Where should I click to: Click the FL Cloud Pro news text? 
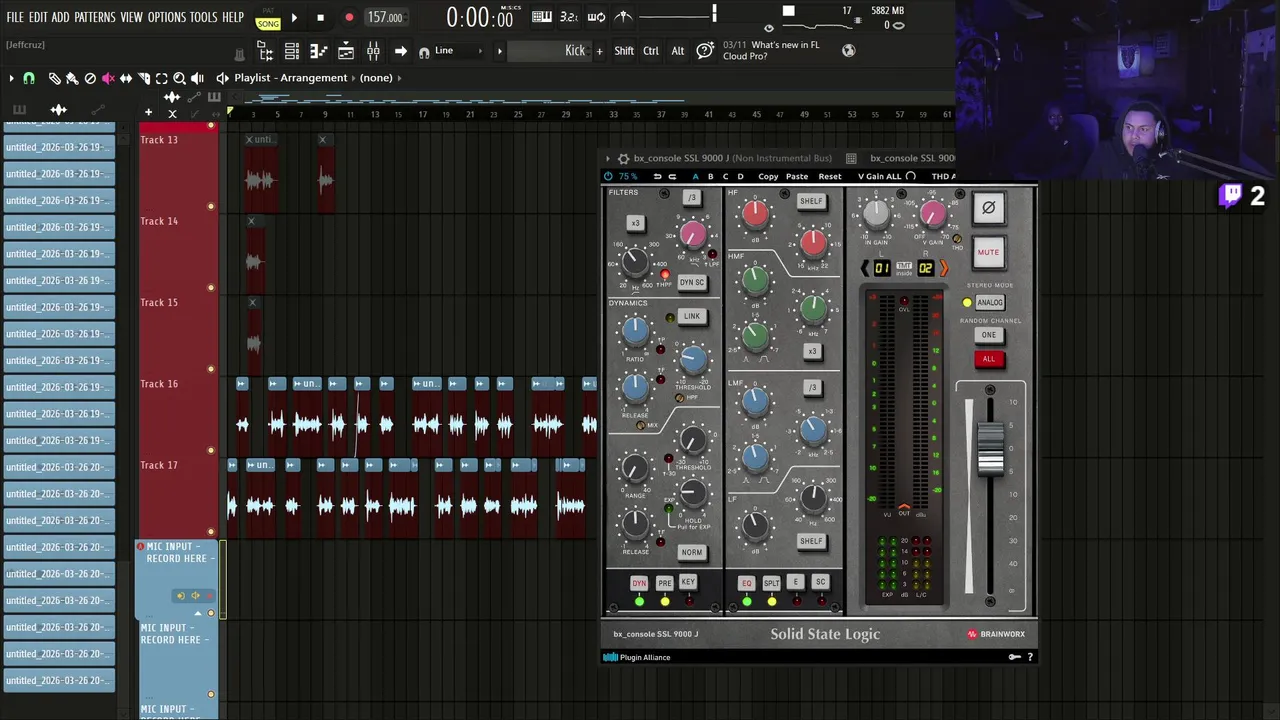pyautogui.click(x=771, y=51)
